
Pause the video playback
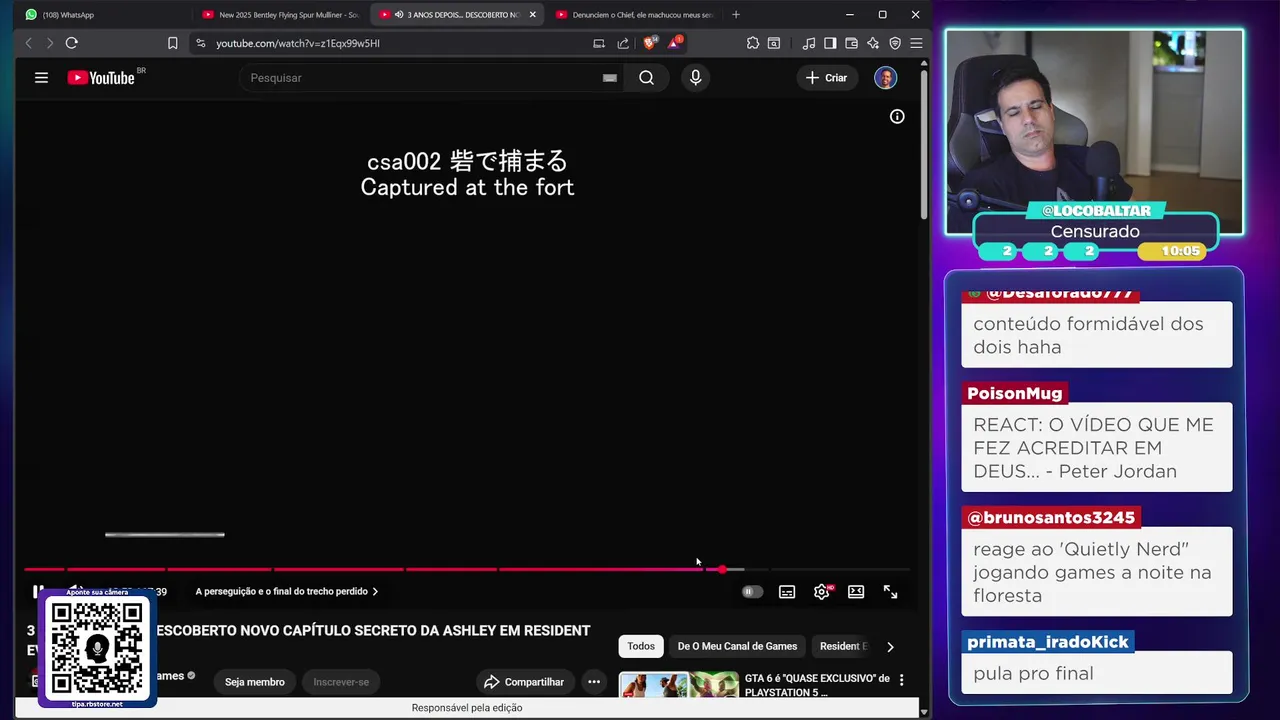tap(38, 592)
